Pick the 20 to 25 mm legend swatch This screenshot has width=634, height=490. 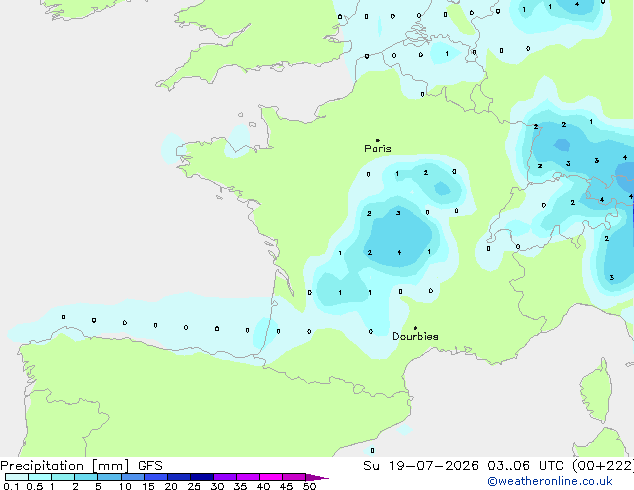click(179, 477)
